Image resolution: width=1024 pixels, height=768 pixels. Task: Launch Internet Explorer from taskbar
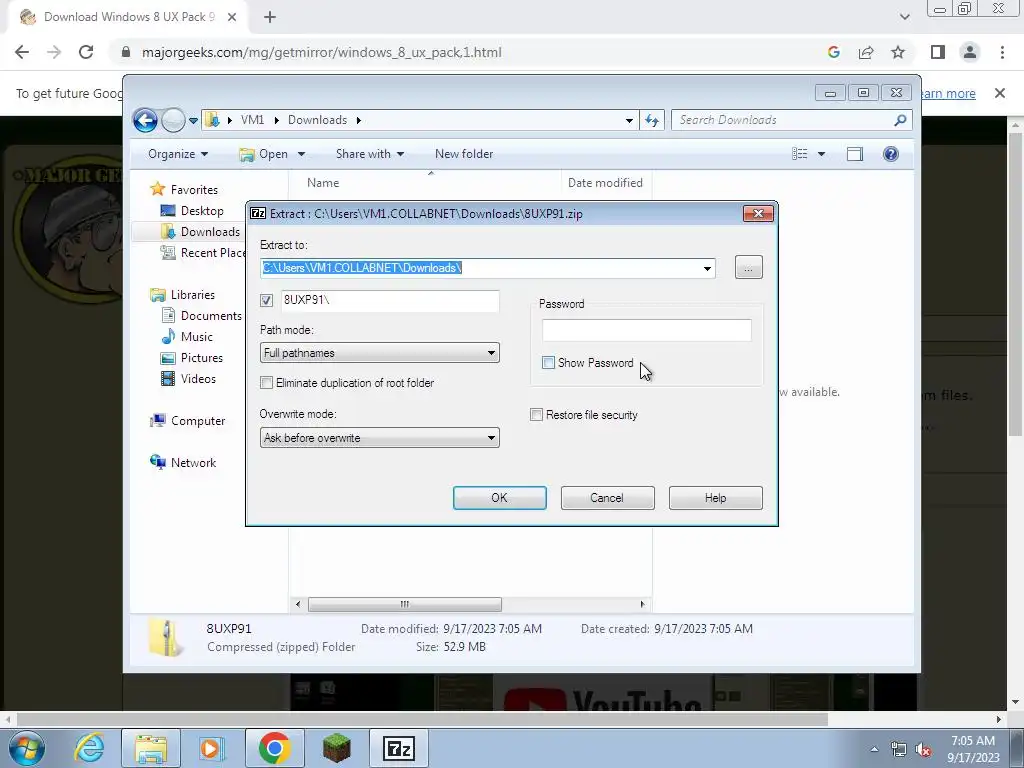click(x=89, y=748)
